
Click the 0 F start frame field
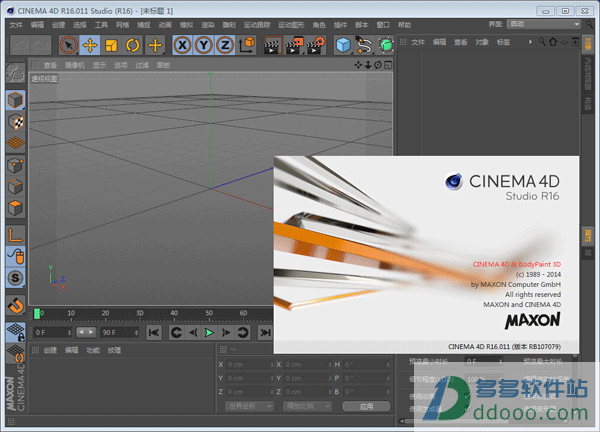coord(52,333)
